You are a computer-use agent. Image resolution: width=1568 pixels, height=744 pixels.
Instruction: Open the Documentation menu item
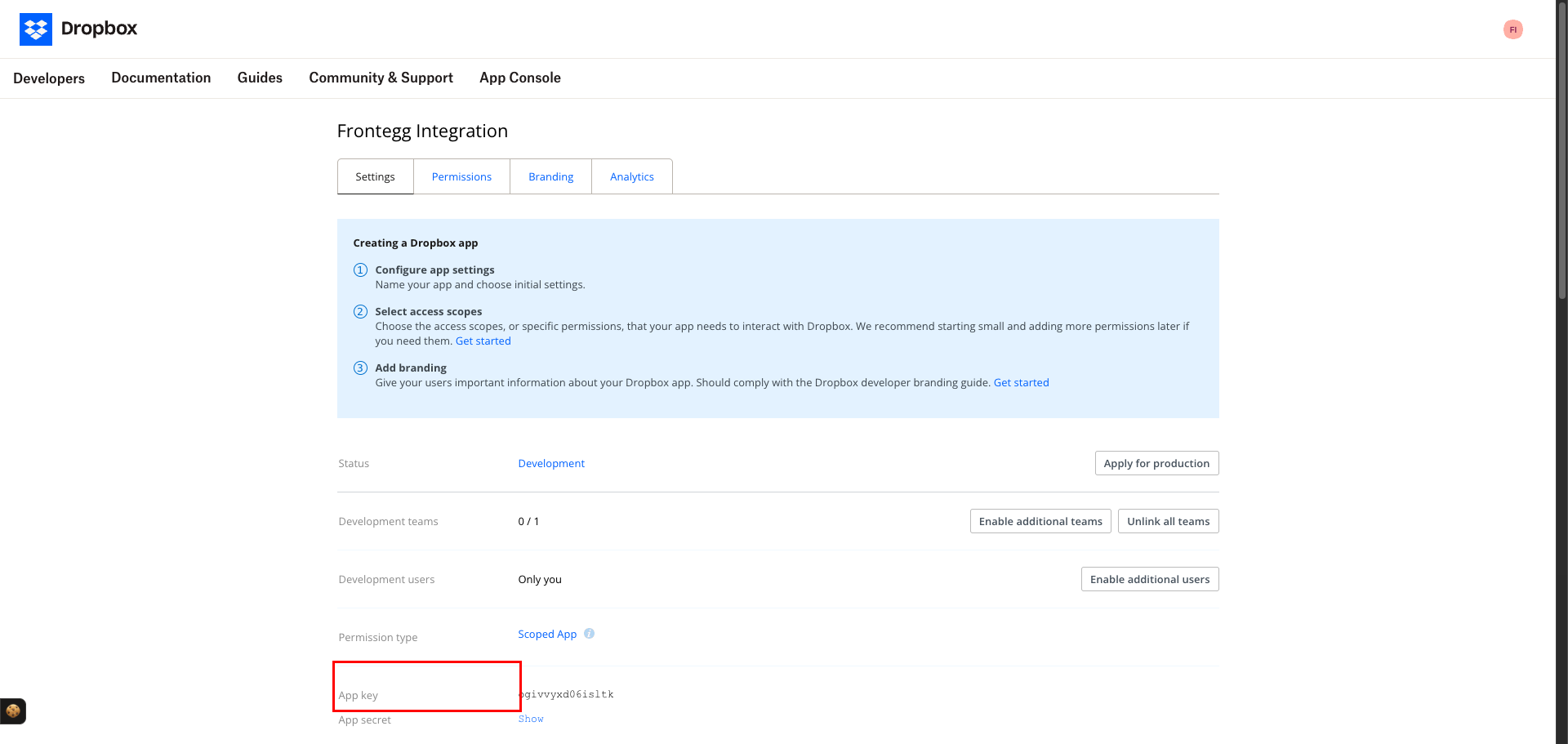[x=161, y=78]
